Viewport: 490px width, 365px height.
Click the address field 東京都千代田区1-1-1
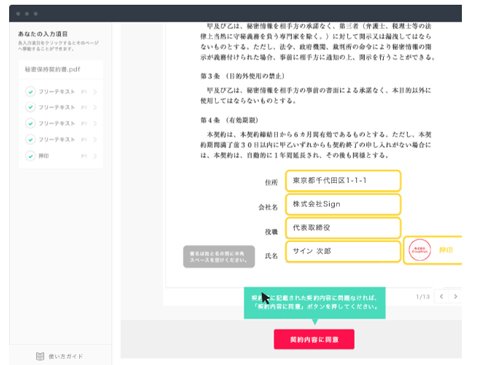(343, 181)
